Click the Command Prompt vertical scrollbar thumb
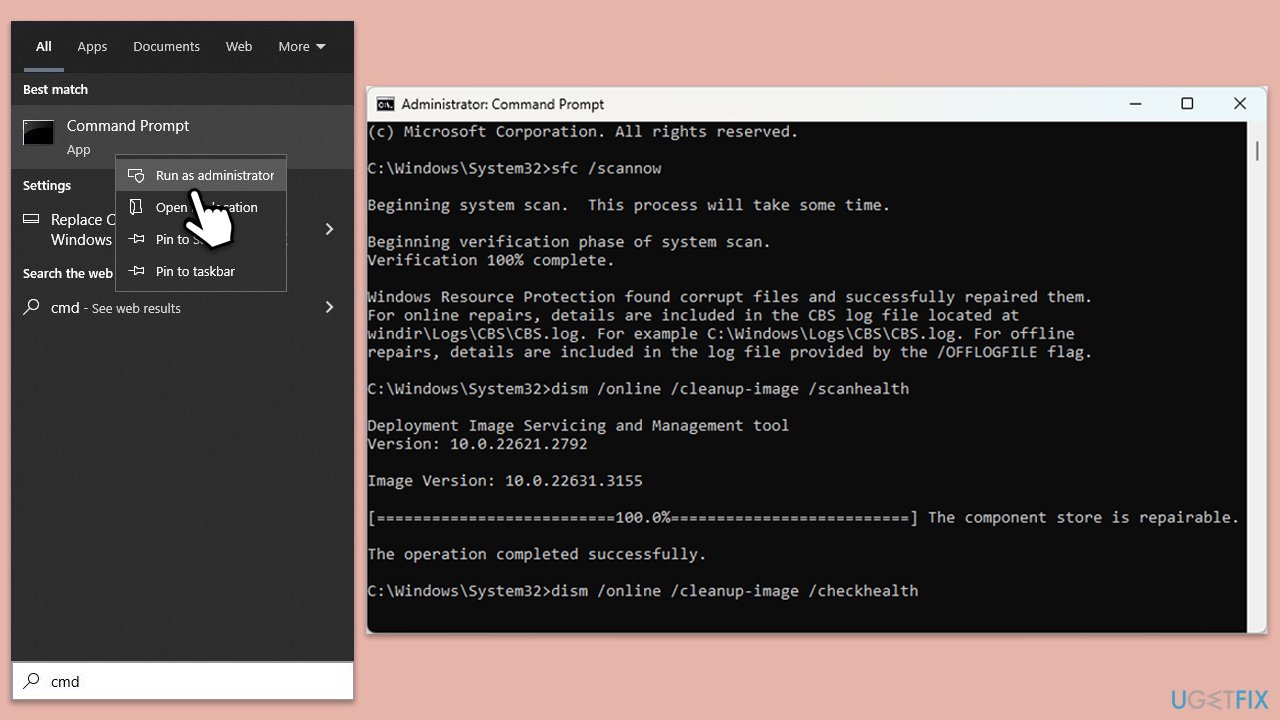Image resolution: width=1280 pixels, height=720 pixels. [x=1257, y=150]
